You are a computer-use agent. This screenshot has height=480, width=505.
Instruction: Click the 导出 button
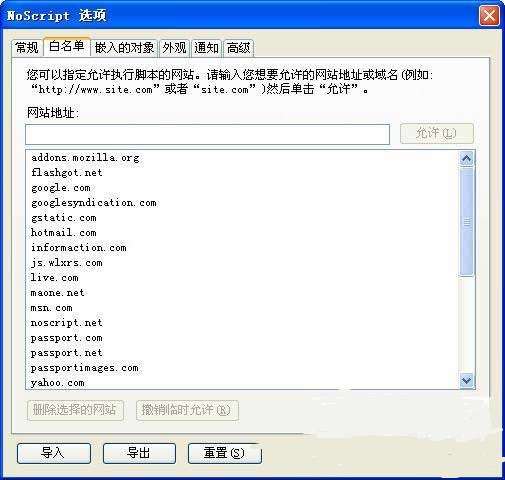click(139, 453)
